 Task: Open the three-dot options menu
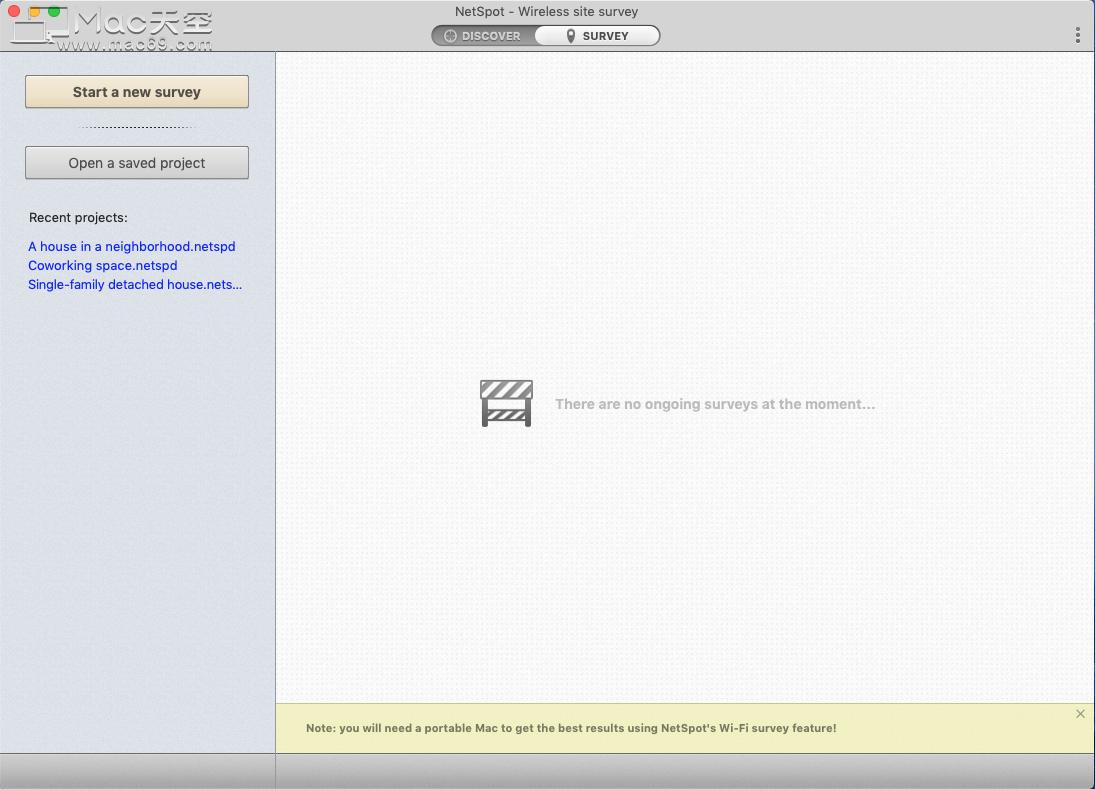coord(1078,34)
